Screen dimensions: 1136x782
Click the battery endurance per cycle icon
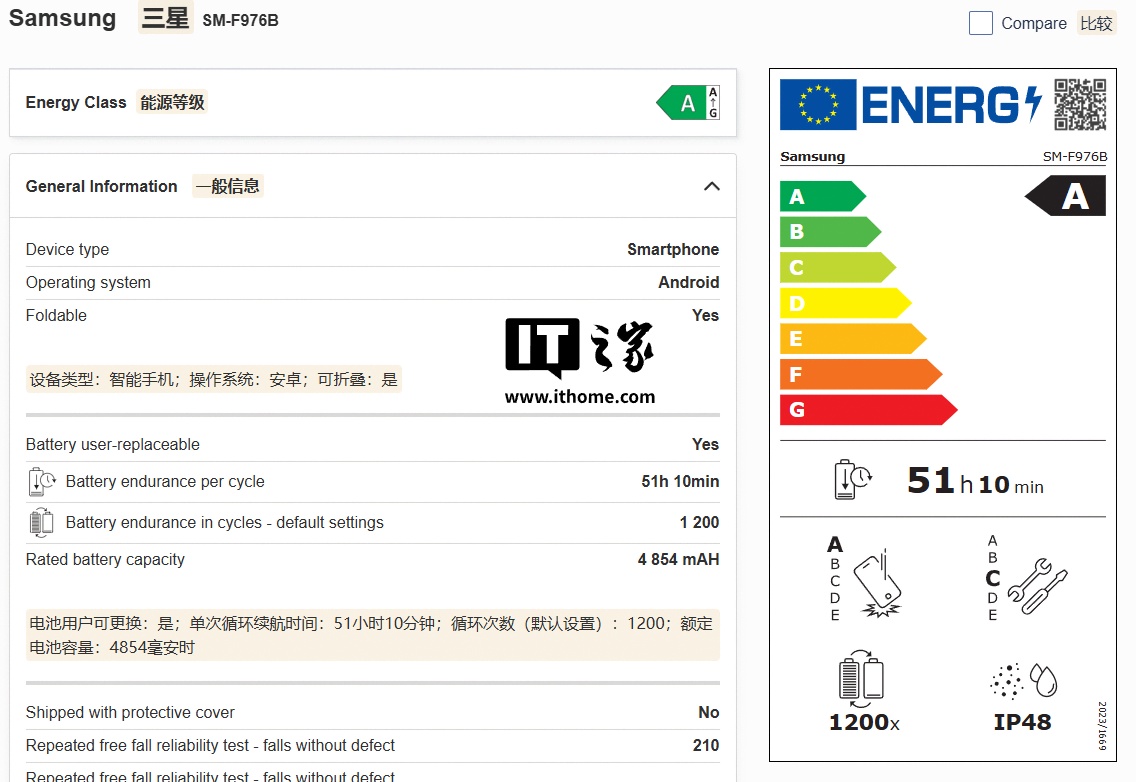click(x=41, y=481)
